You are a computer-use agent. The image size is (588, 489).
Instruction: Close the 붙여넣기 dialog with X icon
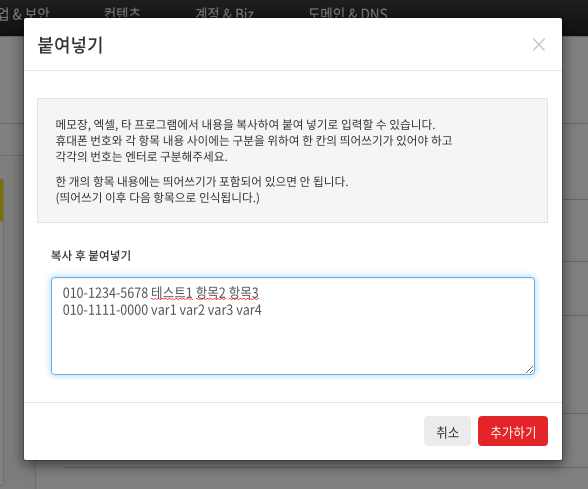tap(539, 45)
